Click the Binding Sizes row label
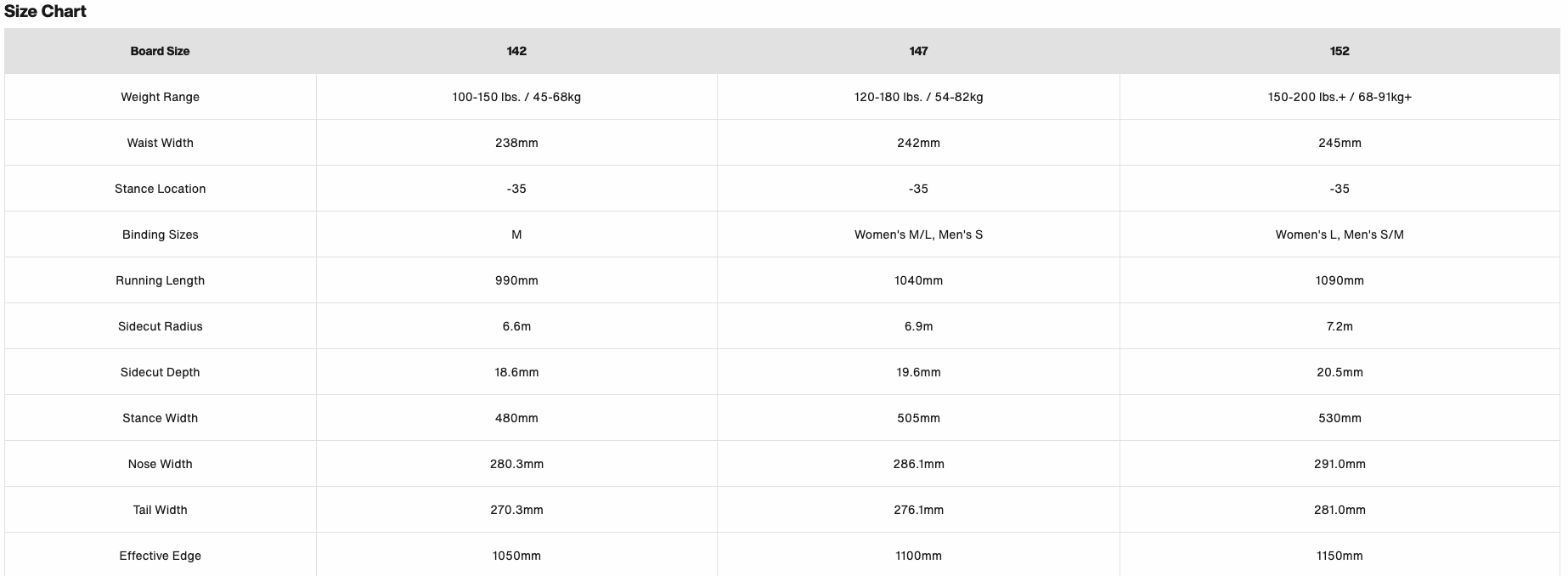The width and height of the screenshot is (1568, 576). click(x=160, y=234)
